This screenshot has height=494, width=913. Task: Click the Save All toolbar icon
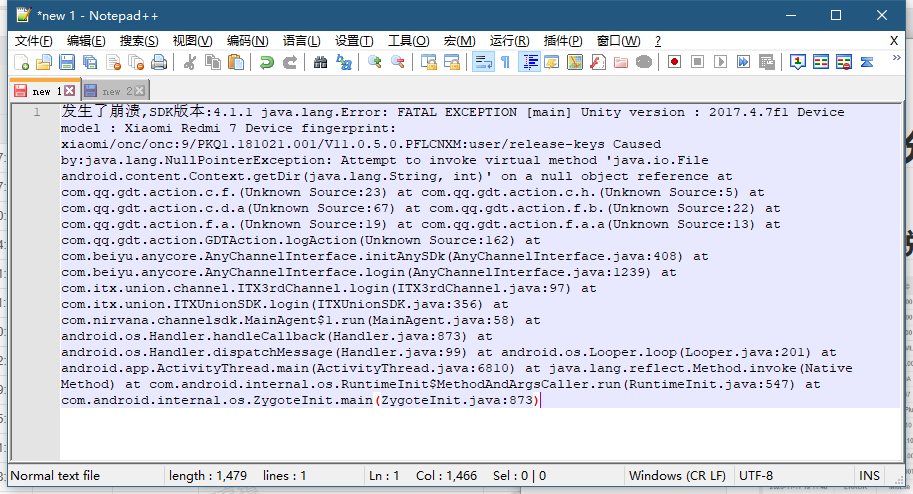(x=90, y=62)
